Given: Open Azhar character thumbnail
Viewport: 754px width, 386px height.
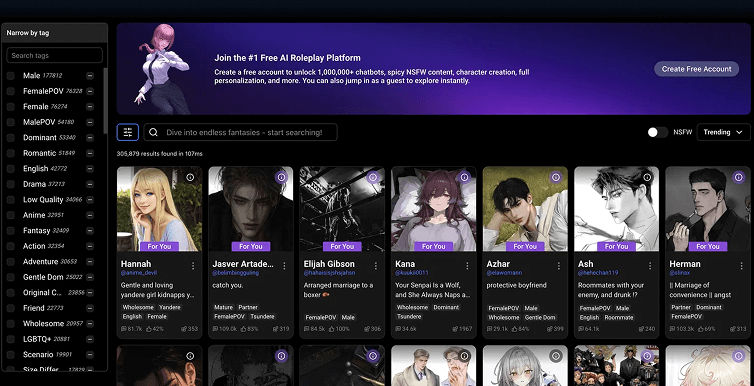Looking at the screenshot, I should tap(525, 209).
